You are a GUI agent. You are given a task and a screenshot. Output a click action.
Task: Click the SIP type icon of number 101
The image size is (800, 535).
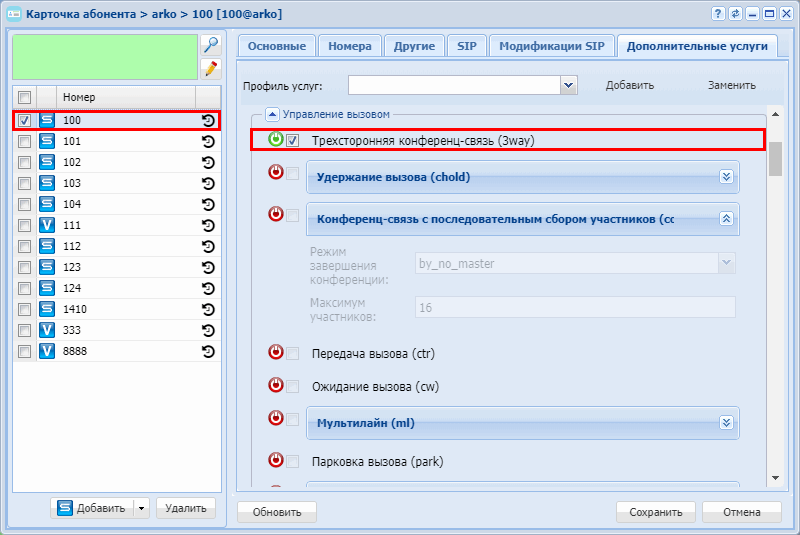[47, 141]
